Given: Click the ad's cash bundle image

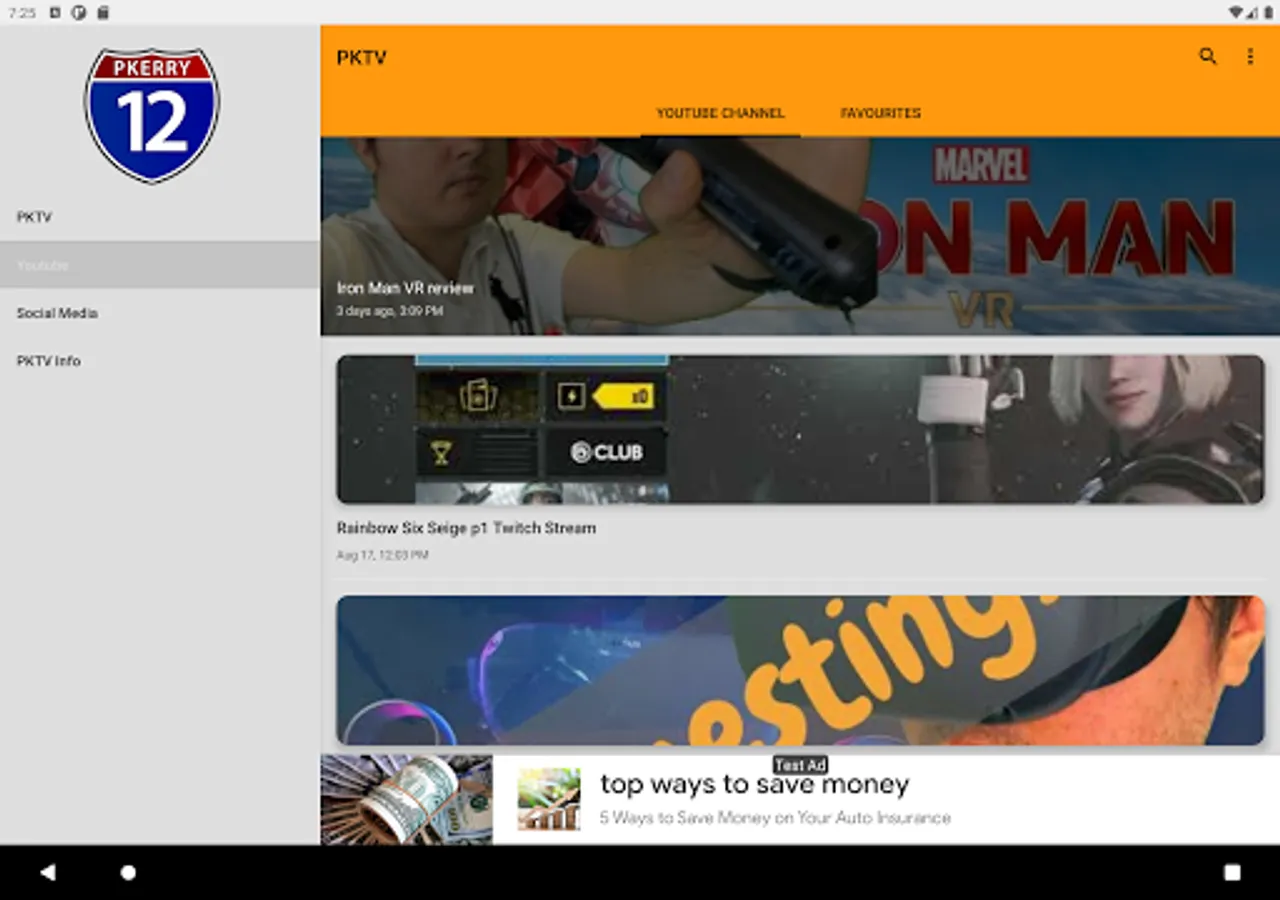Looking at the screenshot, I should [x=407, y=800].
